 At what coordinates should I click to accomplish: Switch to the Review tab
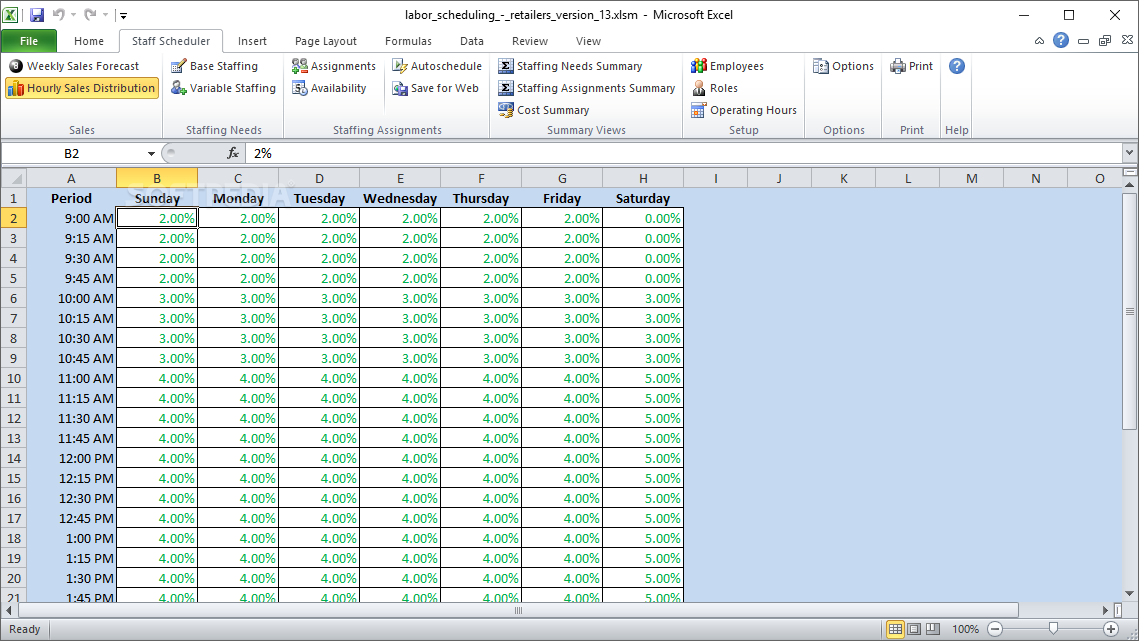530,41
